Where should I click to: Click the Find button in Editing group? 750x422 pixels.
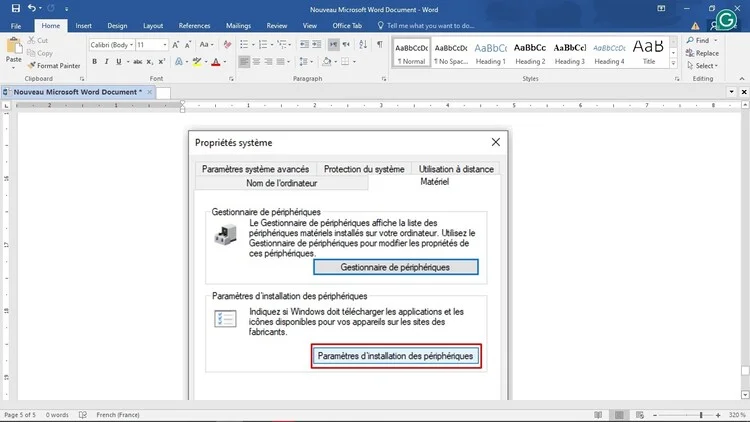click(700, 40)
